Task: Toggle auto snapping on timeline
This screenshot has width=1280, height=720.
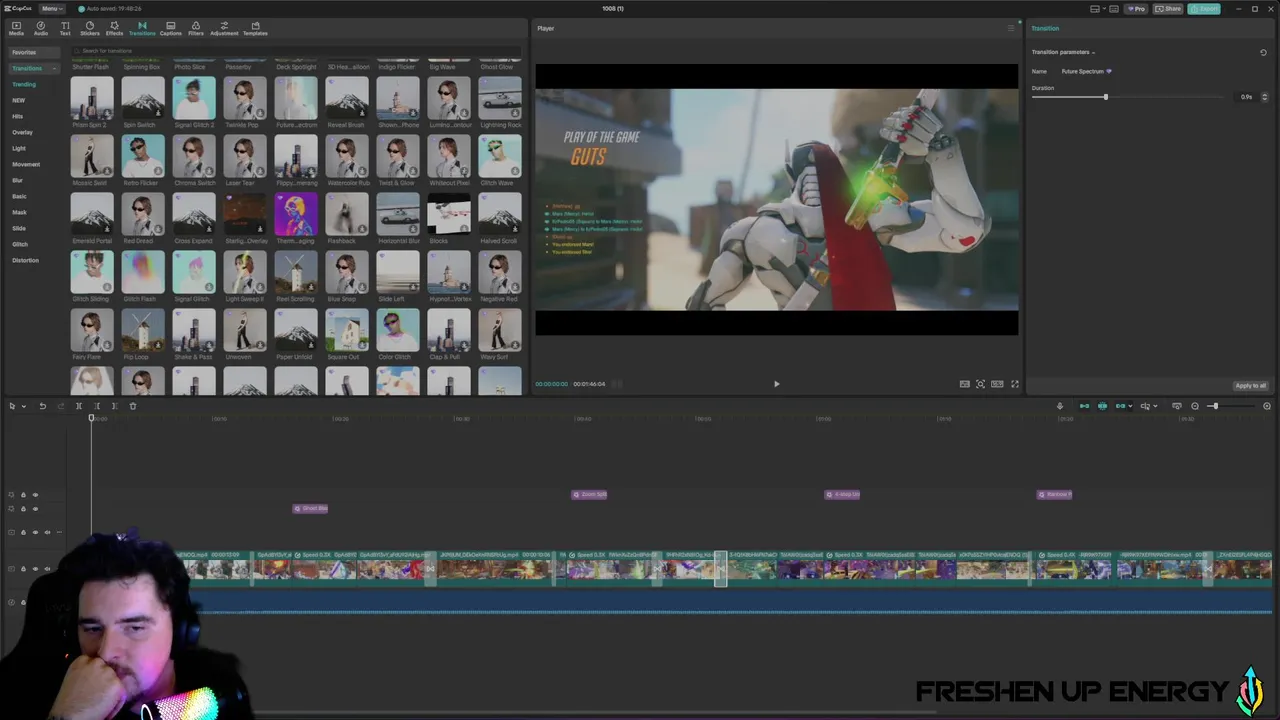Action: click(1102, 406)
